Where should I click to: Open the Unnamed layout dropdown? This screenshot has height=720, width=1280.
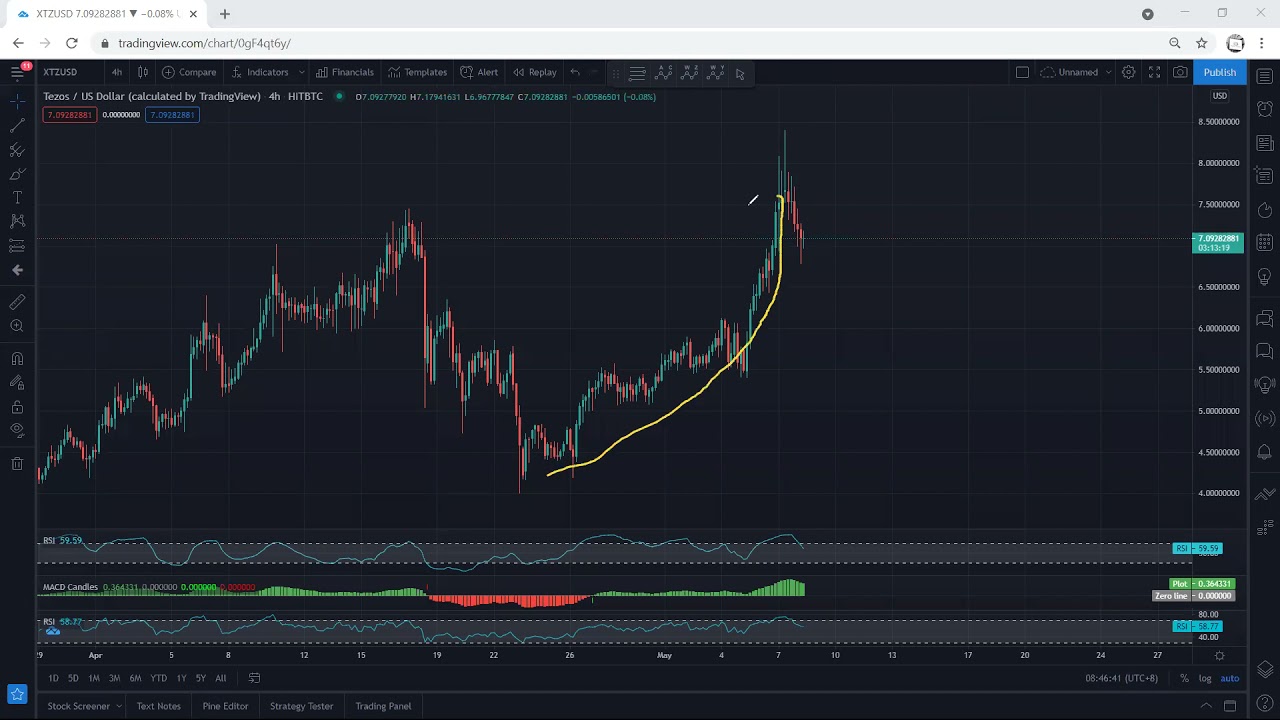(1076, 72)
